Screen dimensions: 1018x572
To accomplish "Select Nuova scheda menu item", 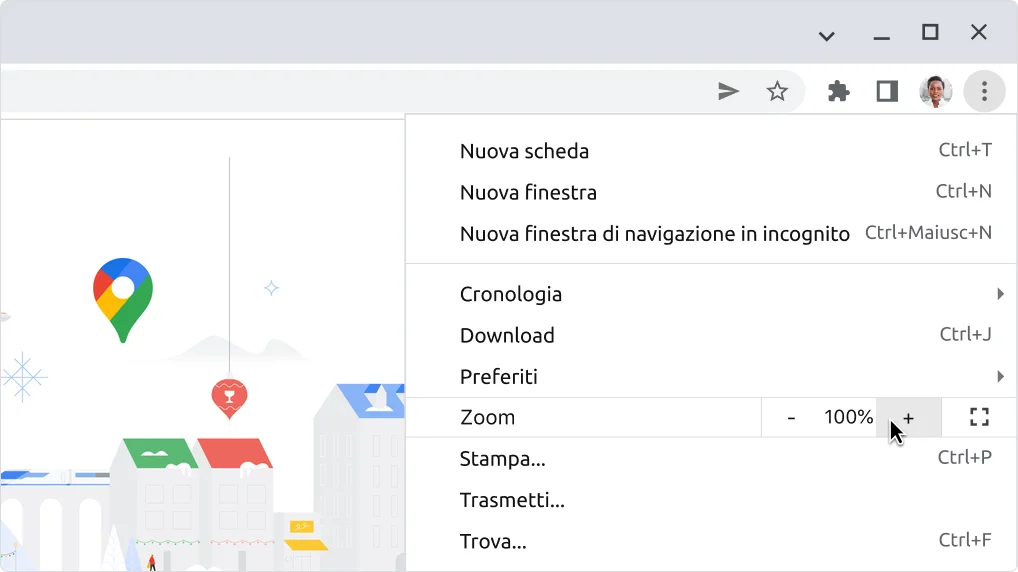I will click(x=712, y=151).
